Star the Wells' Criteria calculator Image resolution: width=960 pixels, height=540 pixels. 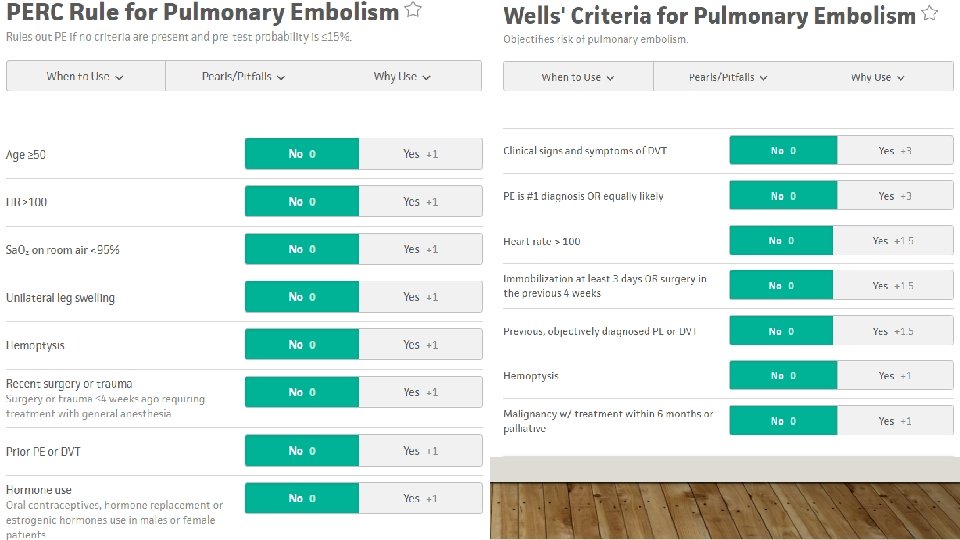point(929,13)
